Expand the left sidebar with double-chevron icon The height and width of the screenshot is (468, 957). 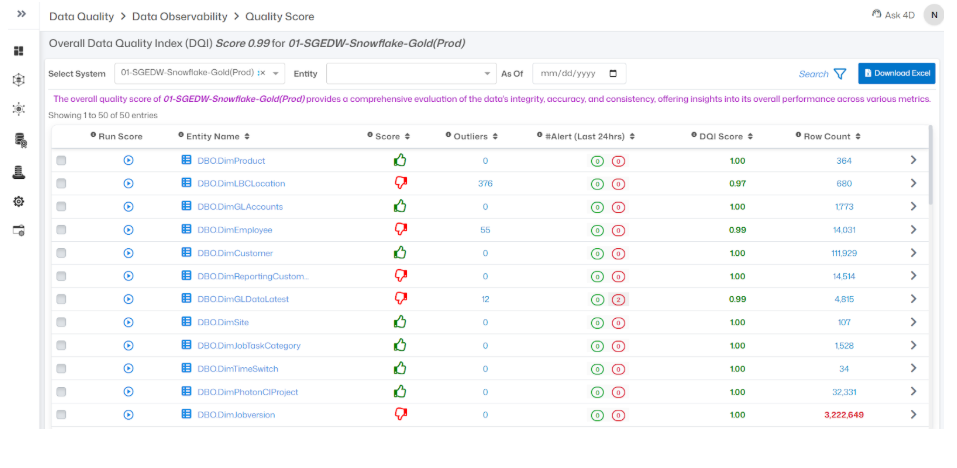click(21, 14)
